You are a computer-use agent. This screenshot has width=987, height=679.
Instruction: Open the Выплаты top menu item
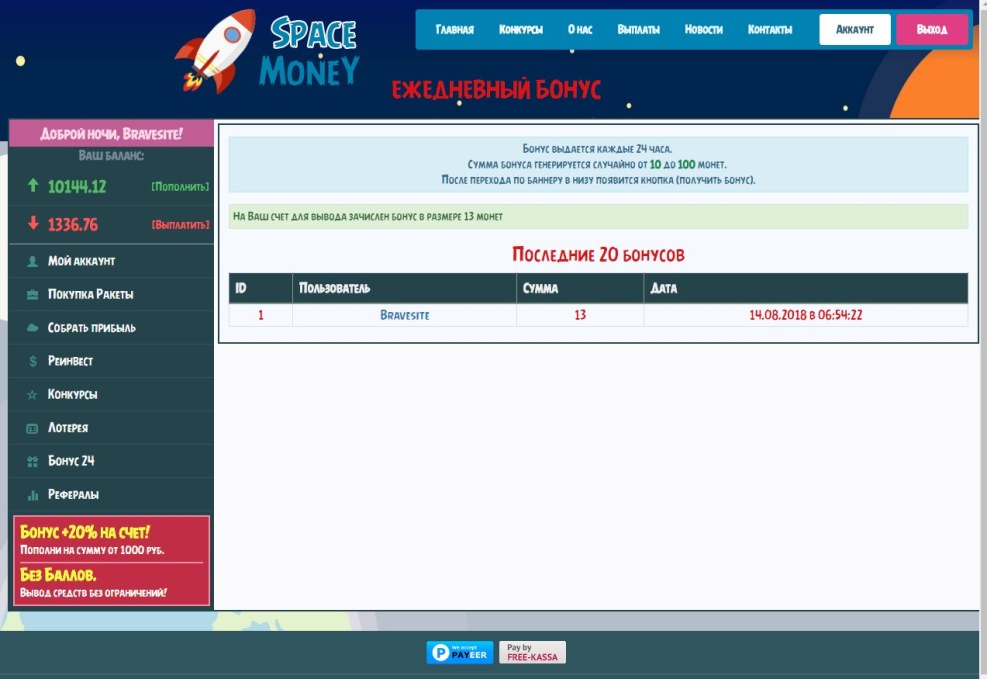tap(638, 30)
